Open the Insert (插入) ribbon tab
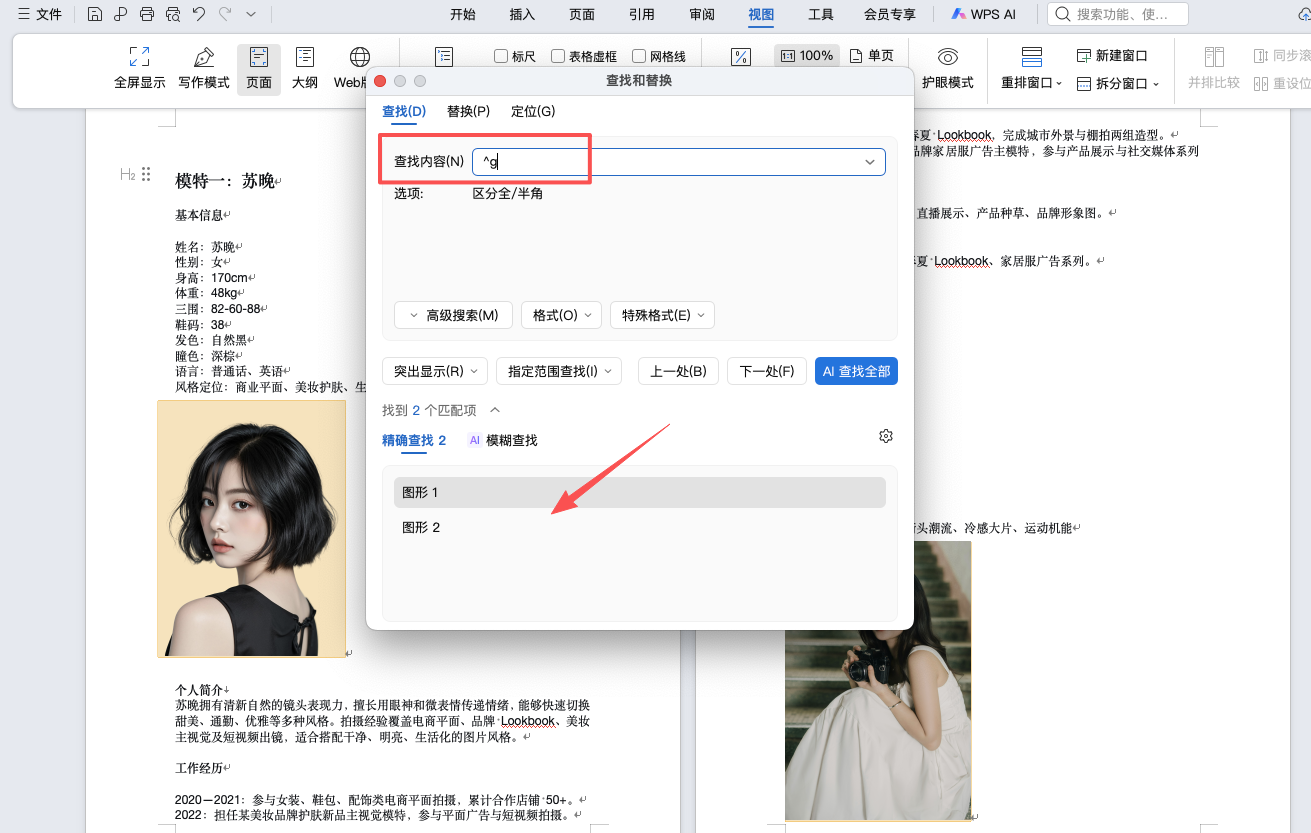This screenshot has width=1311, height=833. coord(522,14)
